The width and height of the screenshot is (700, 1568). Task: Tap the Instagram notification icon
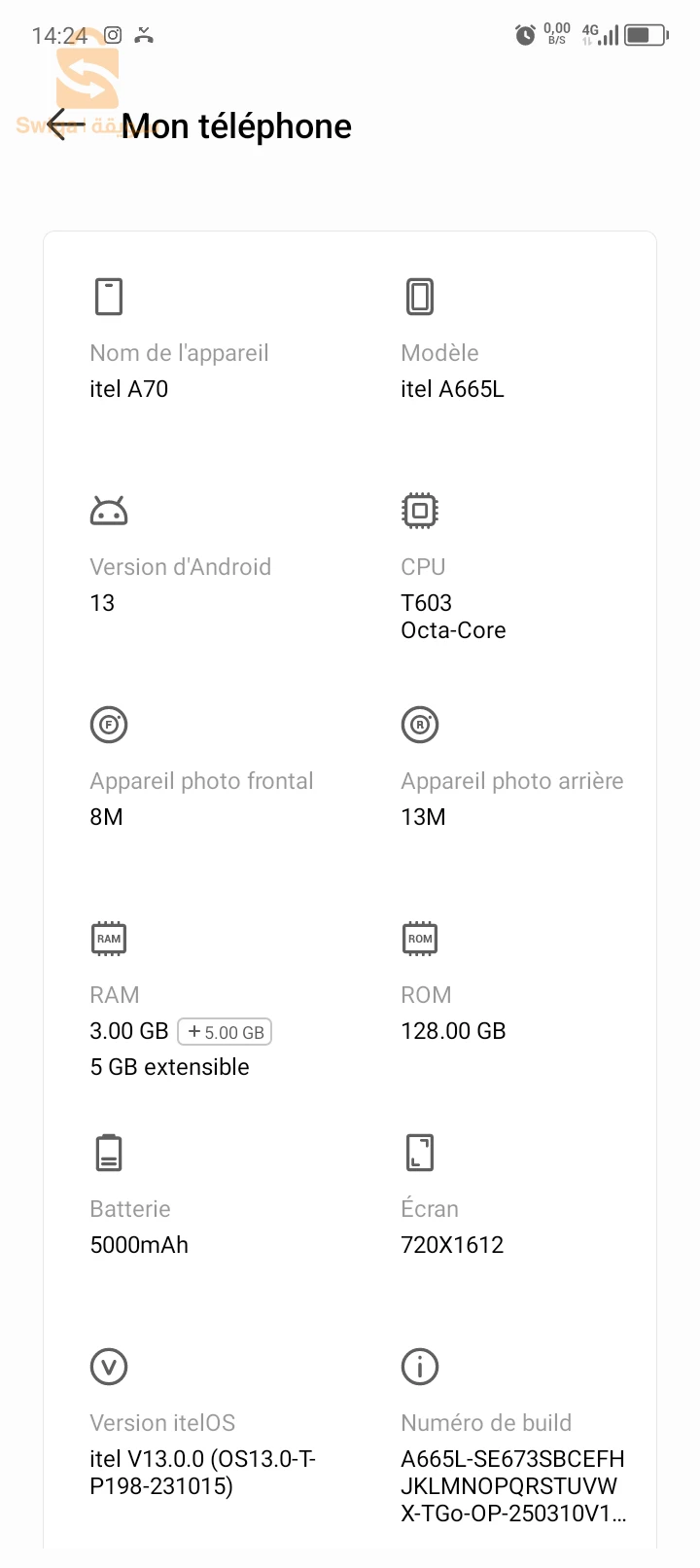click(x=113, y=35)
